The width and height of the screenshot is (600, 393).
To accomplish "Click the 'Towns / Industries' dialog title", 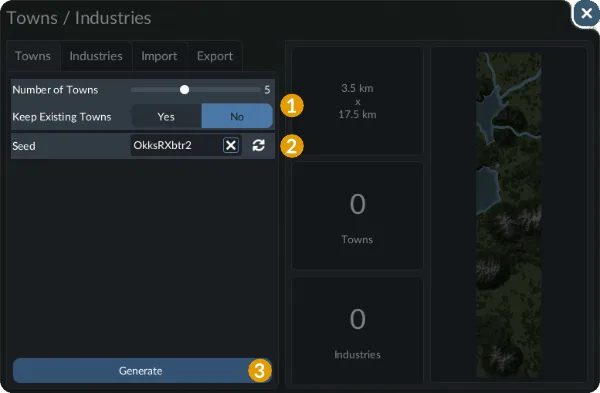I will tap(79, 18).
